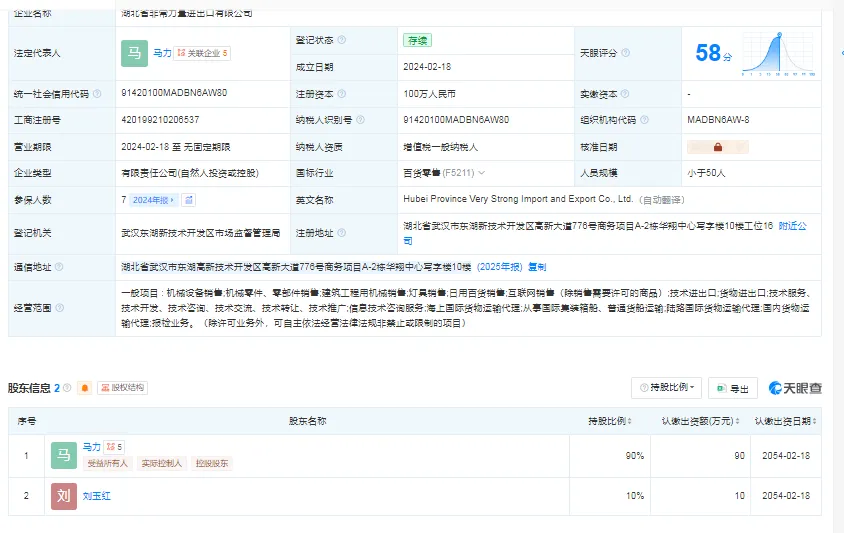844x533 pixels.
Task: Click the 10% shareholding value for 刘玉红
Action: coord(635,496)
